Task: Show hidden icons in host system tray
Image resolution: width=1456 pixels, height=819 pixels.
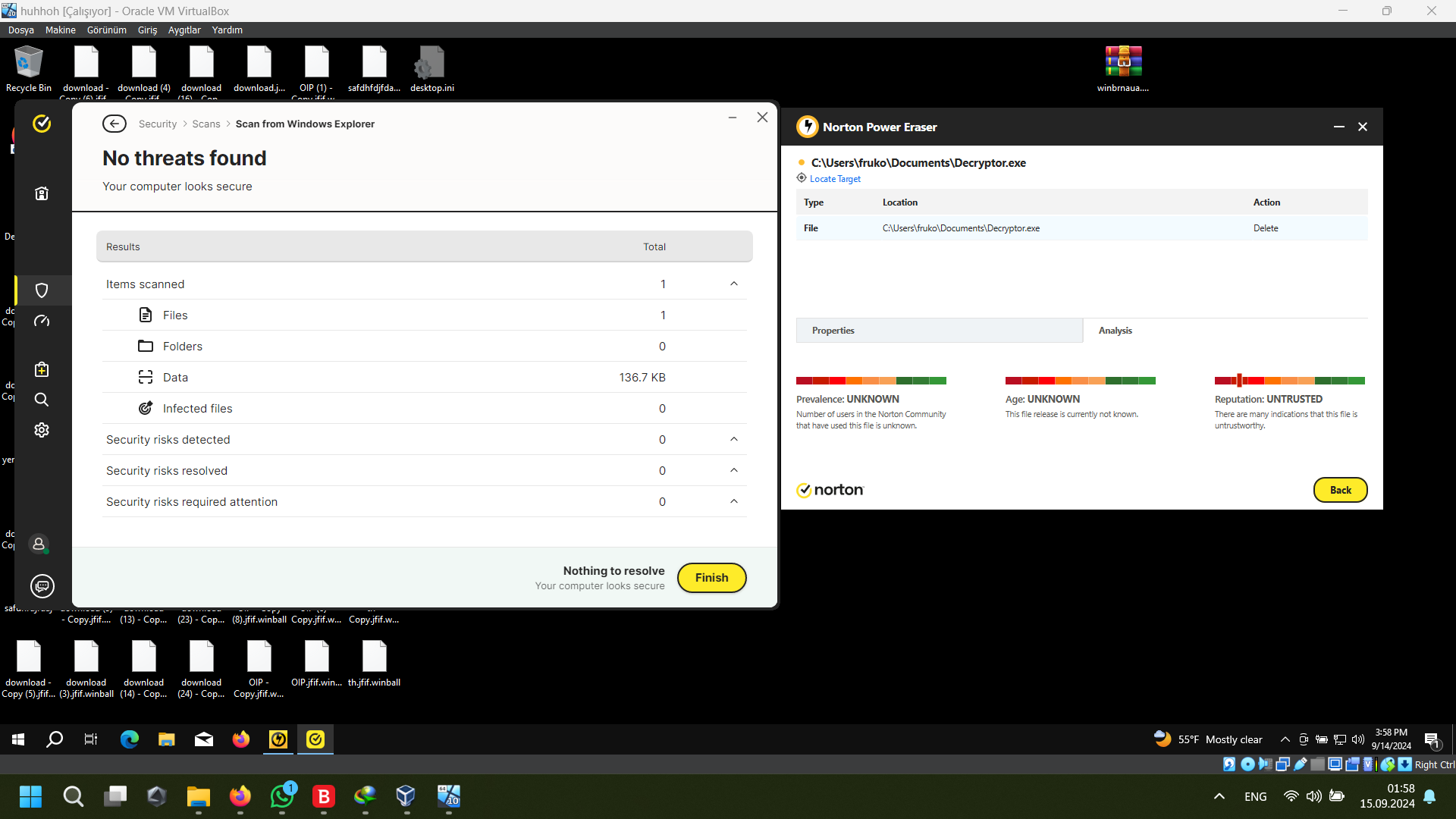Action: (x=1219, y=796)
